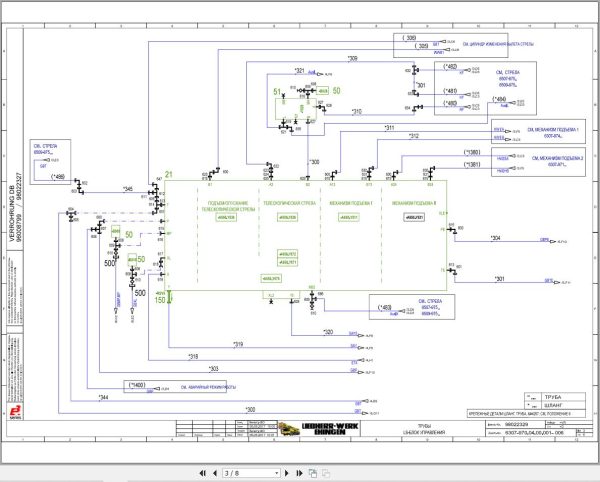600x482 pixels.
Task: Click the *345 line label
Action: pos(127,189)
